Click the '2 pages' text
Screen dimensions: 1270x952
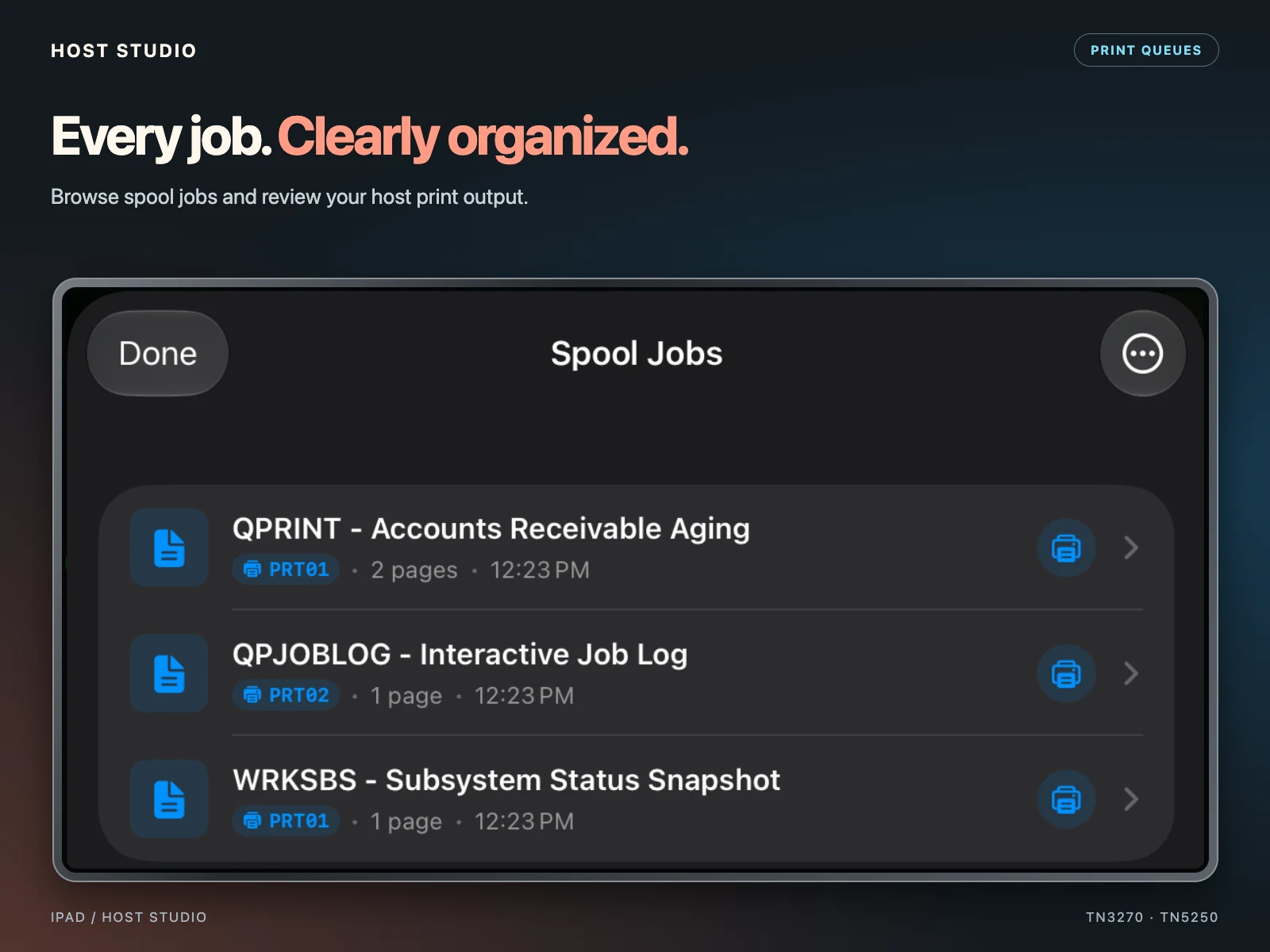click(414, 570)
